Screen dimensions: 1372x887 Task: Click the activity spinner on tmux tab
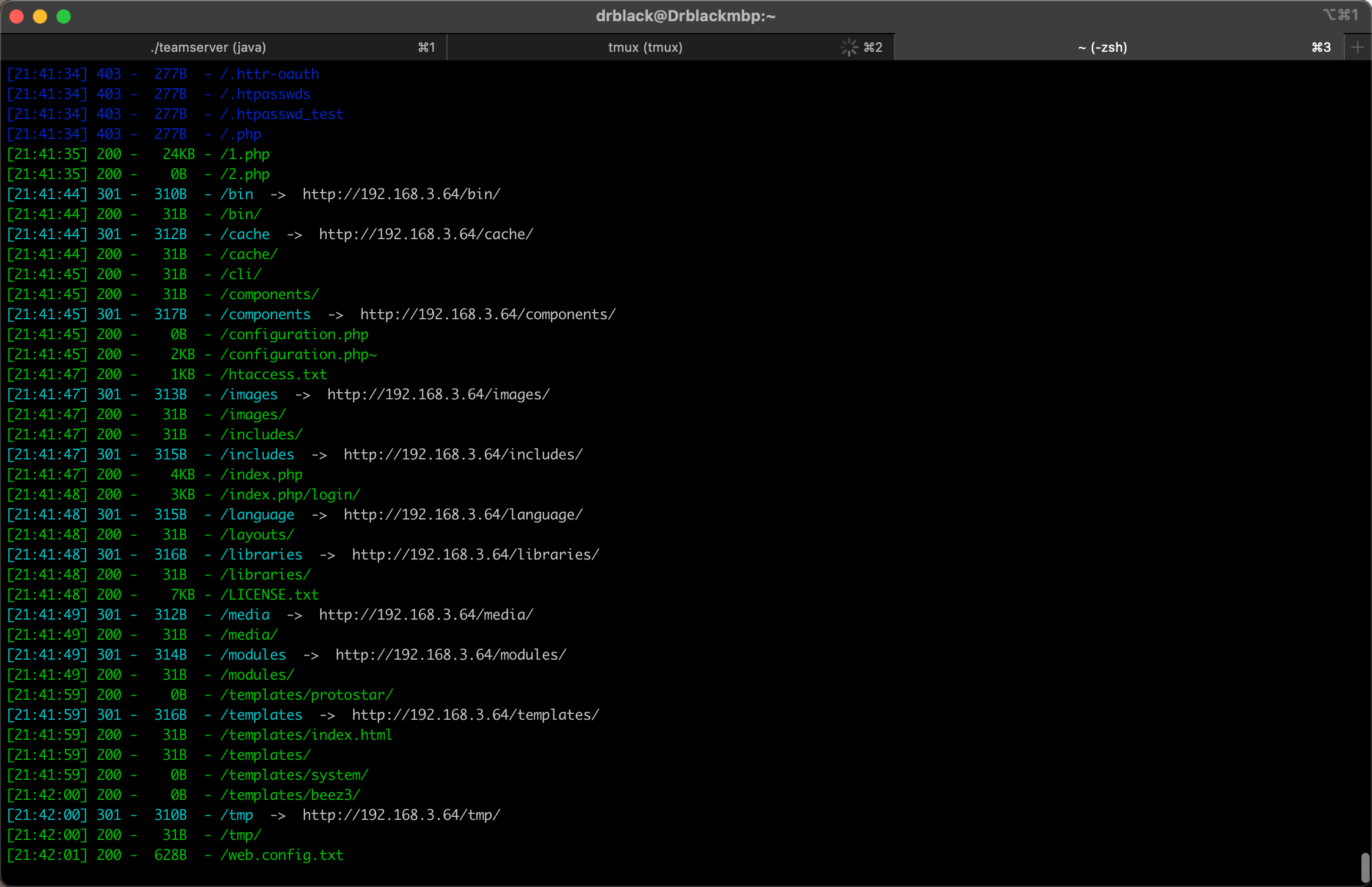point(849,47)
